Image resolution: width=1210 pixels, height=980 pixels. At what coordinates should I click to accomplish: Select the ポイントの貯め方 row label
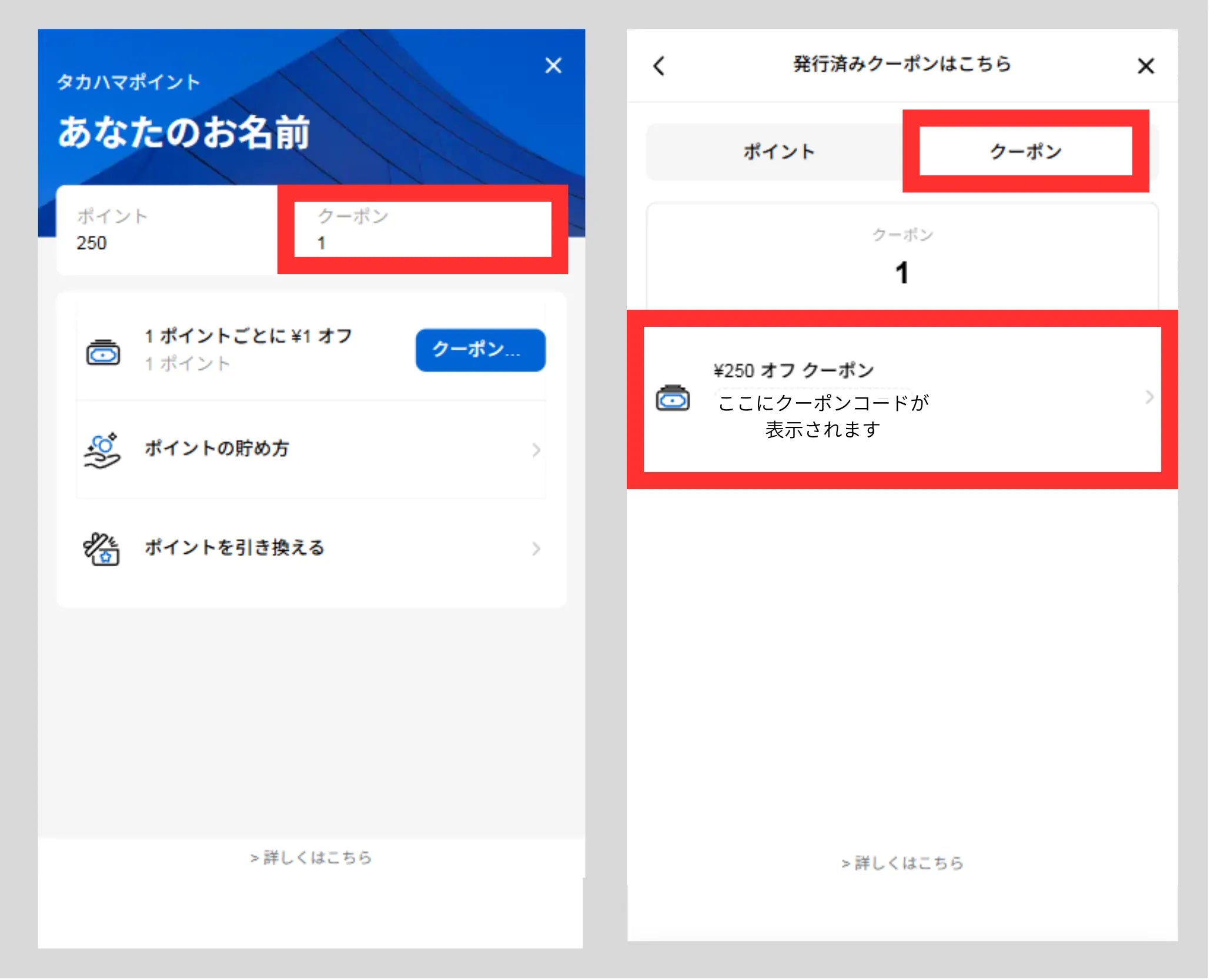217,449
